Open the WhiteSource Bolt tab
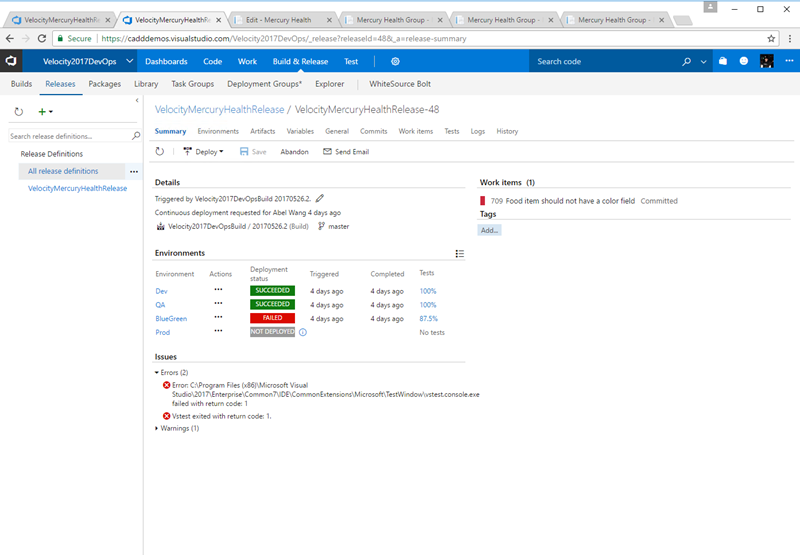 [400, 84]
